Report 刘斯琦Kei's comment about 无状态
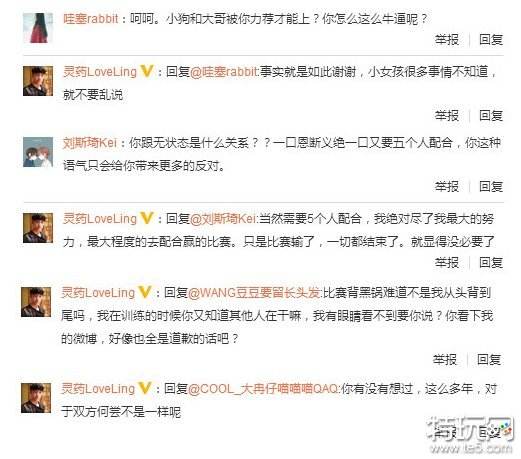The image size is (521, 459). tap(447, 186)
